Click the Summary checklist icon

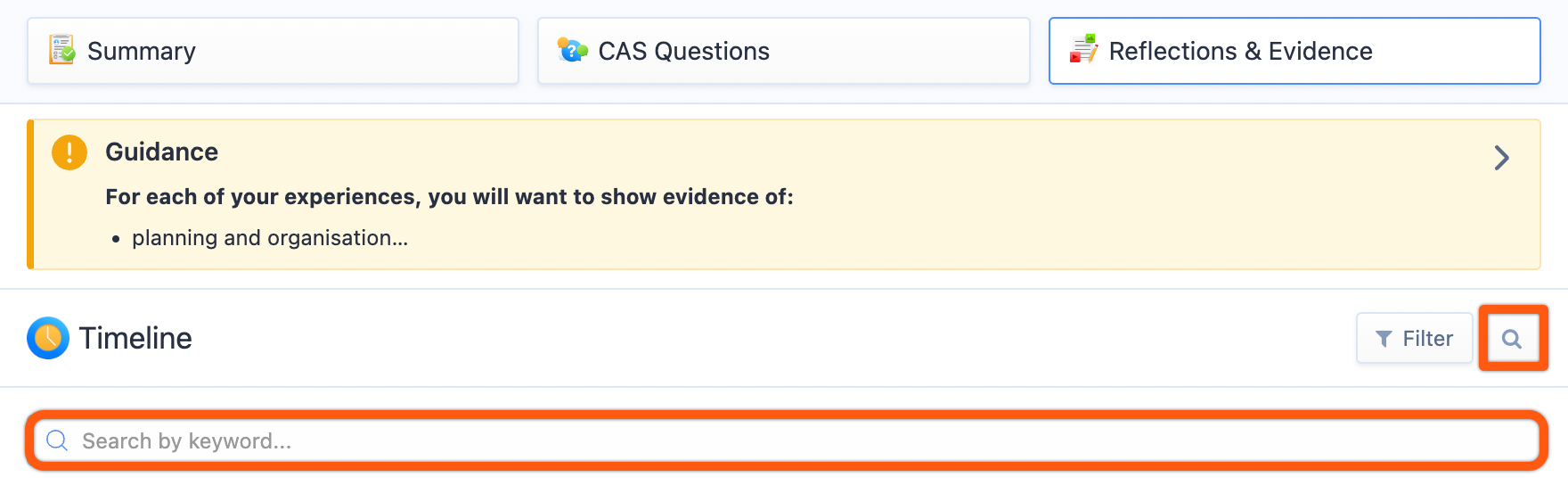coord(61,50)
